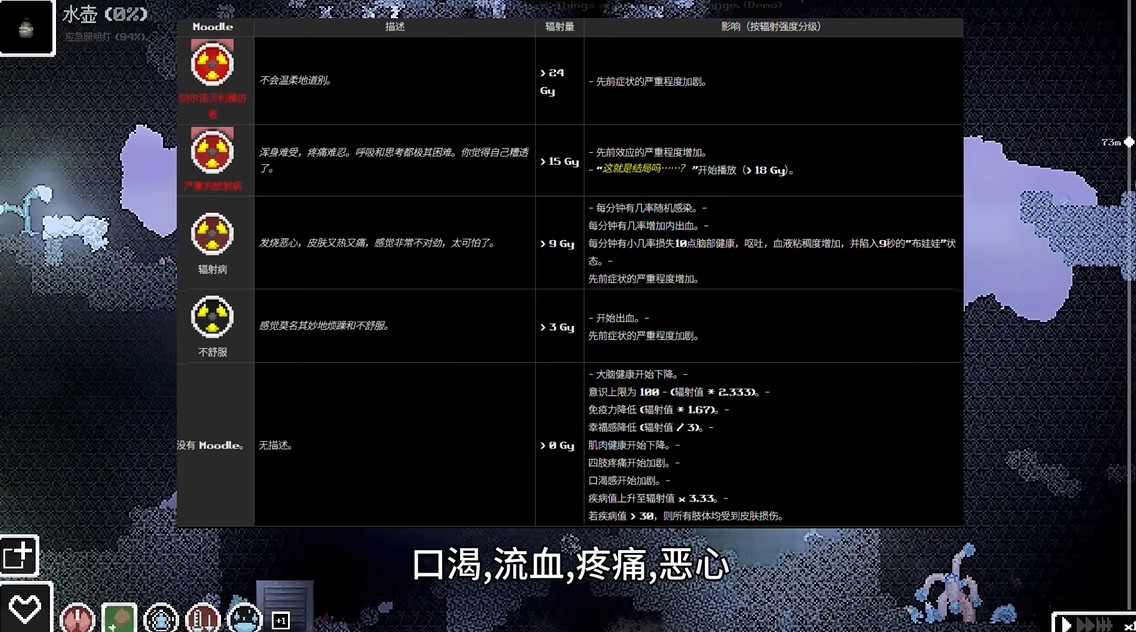The image size is (1136, 632).
Task: Open the heart health panel button
Action: [x=25, y=608]
